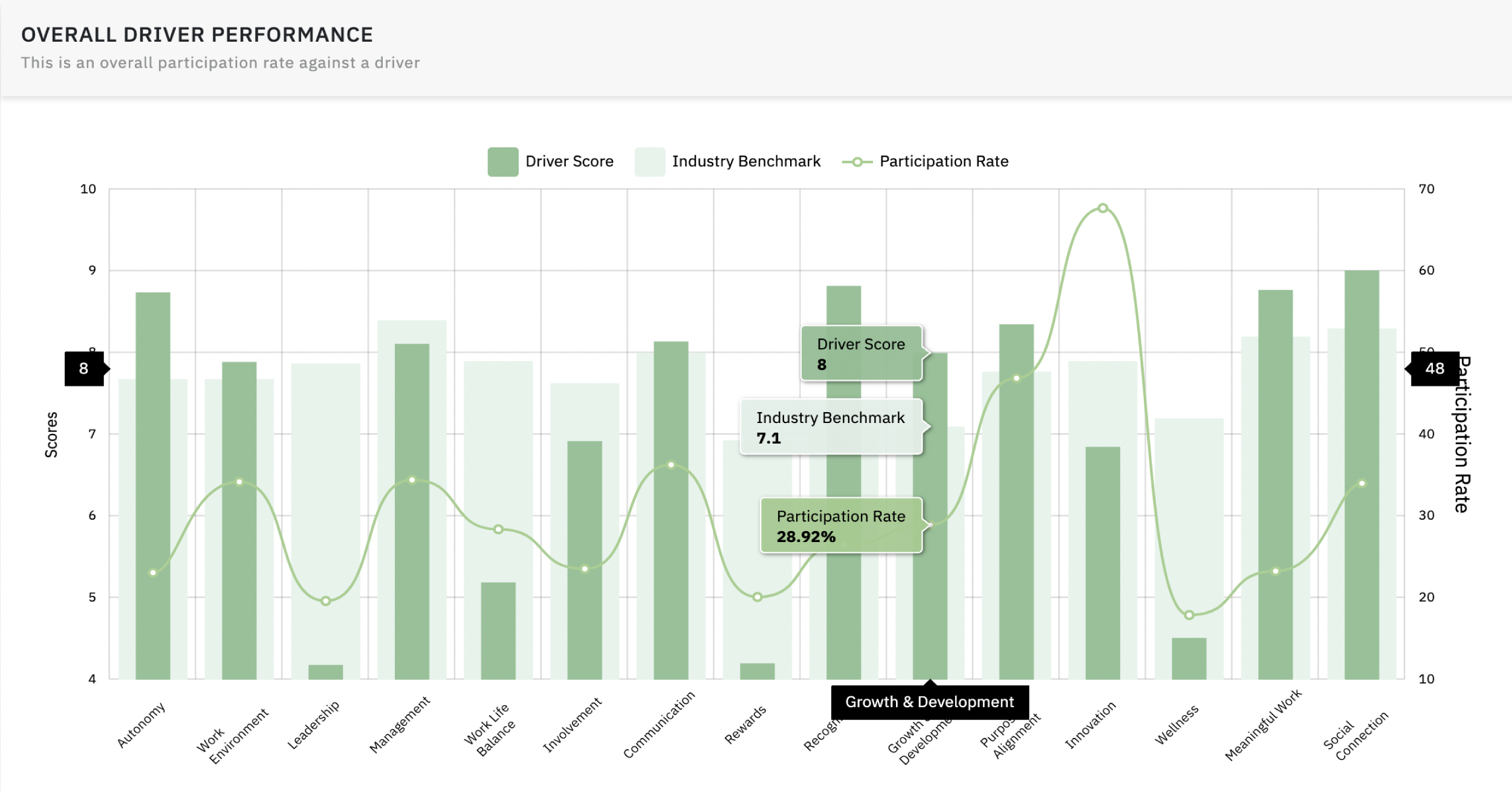The image size is (1512, 791).
Task: Toggle the Driver Score legend item
Action: point(568,161)
